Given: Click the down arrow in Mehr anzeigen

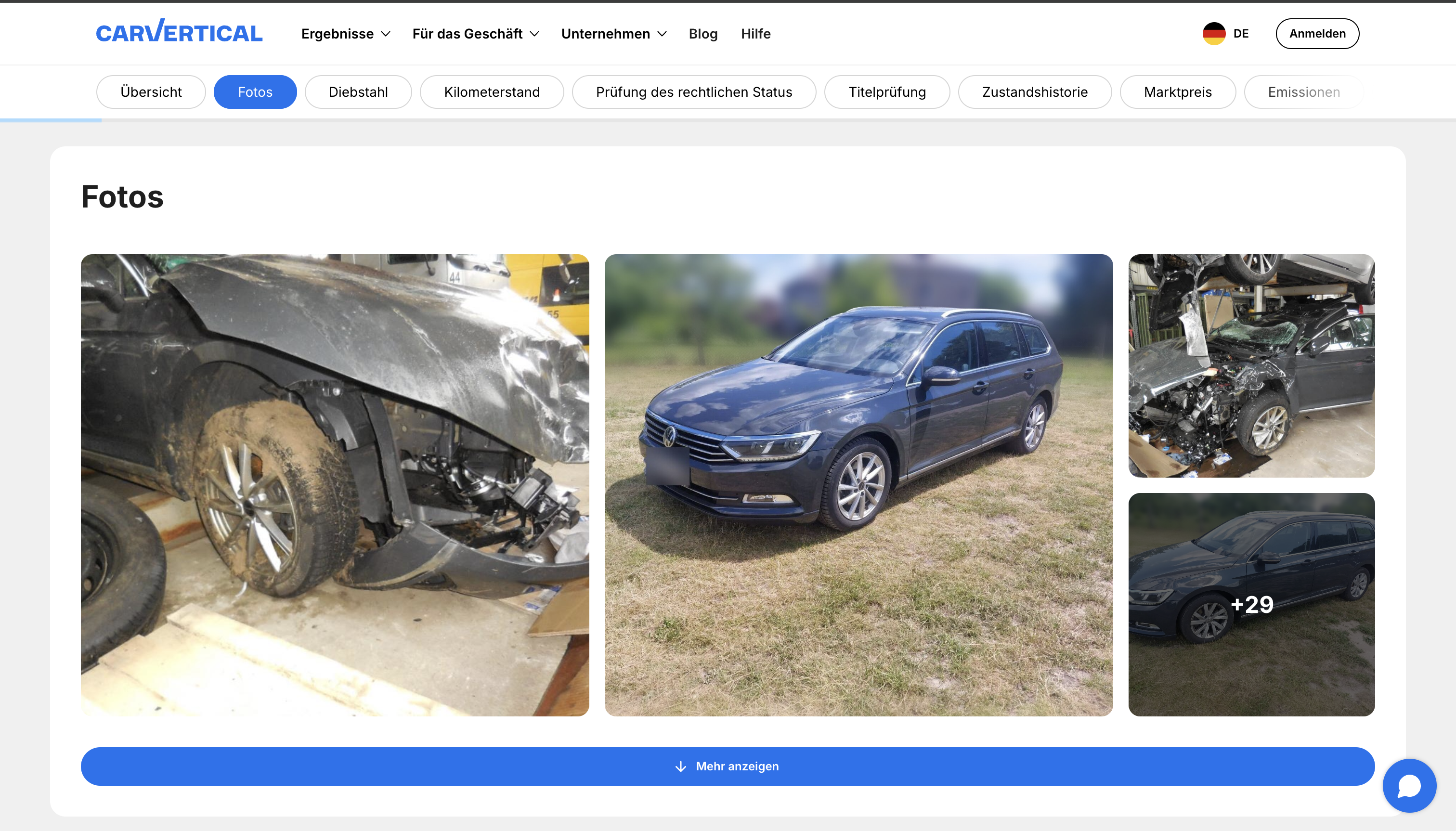Looking at the screenshot, I should coord(680,766).
